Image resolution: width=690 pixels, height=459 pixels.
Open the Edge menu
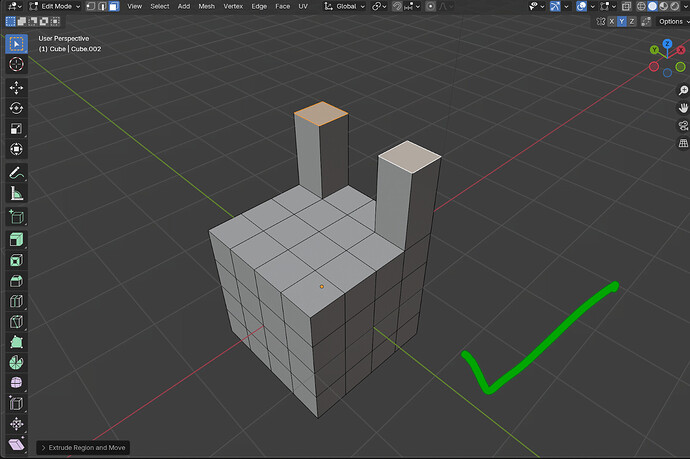pos(259,6)
